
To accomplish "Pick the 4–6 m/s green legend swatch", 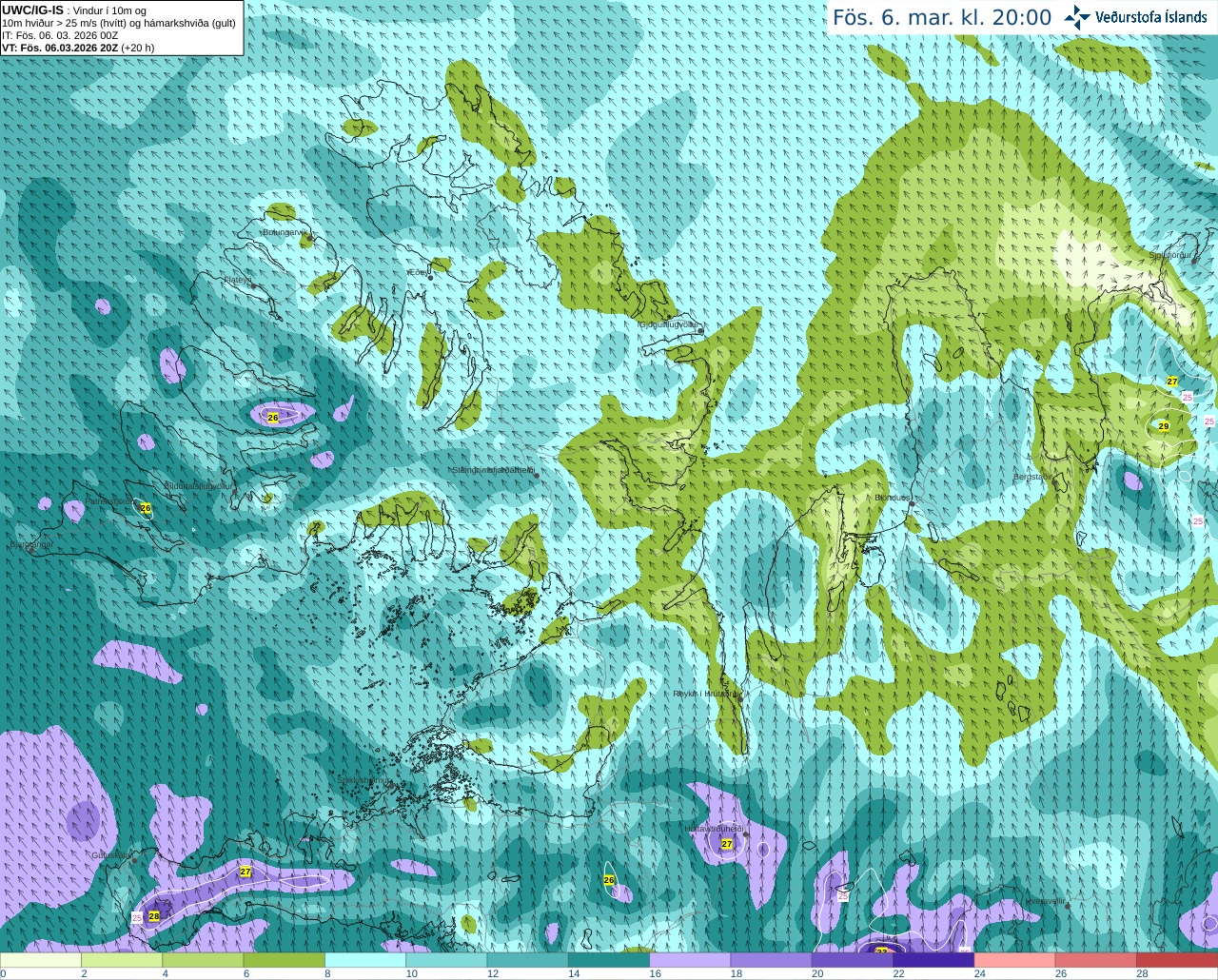I will (x=204, y=960).
